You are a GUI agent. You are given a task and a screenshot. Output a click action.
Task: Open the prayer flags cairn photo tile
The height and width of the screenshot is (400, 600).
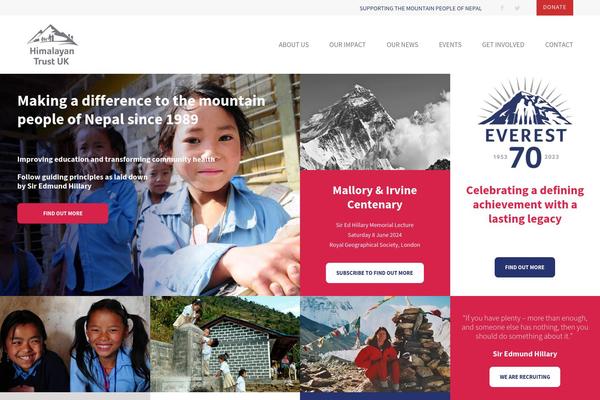375,344
